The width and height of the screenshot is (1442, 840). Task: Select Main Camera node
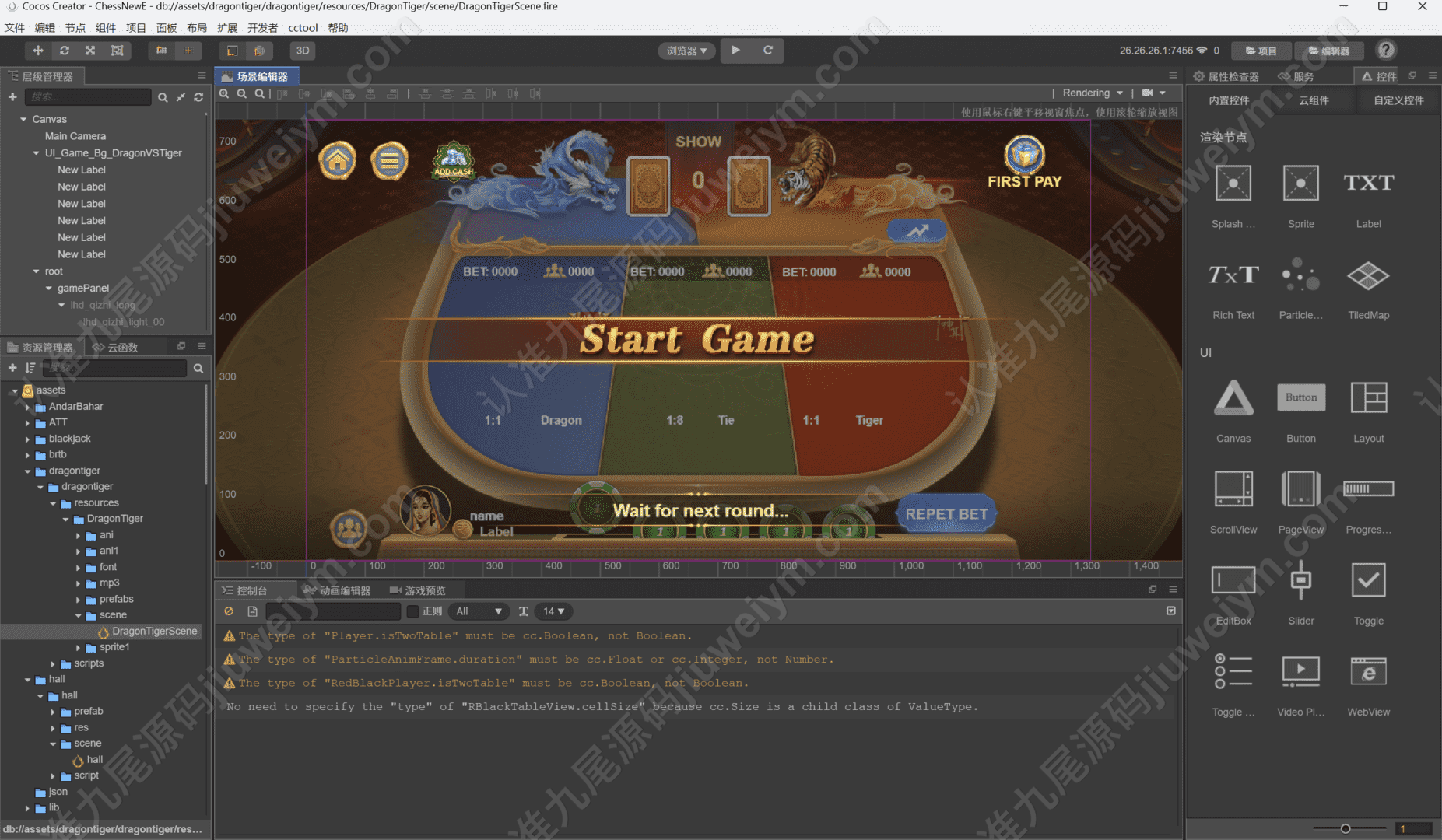pyautogui.click(x=75, y=136)
